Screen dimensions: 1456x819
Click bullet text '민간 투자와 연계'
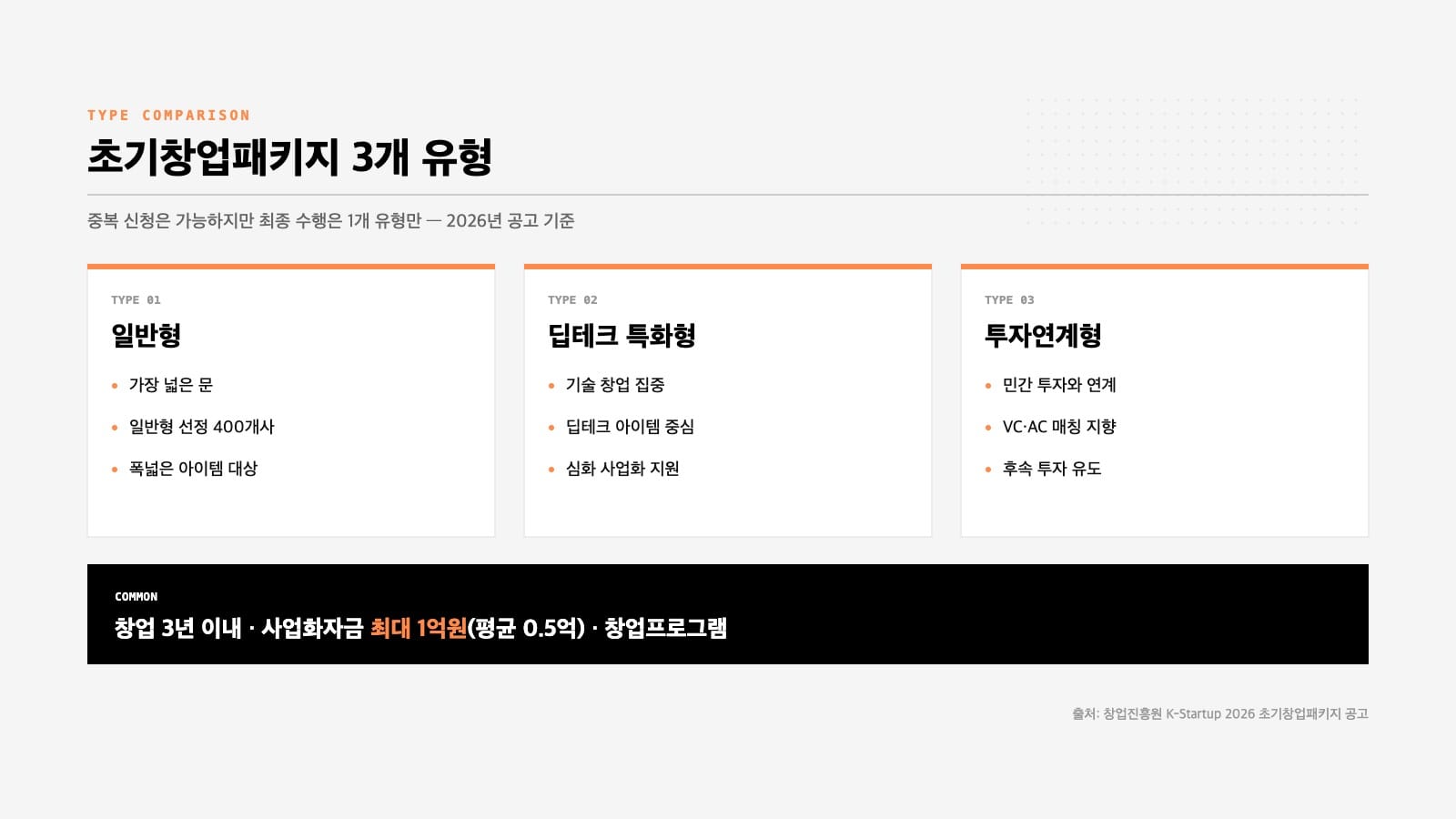pos(1059,385)
